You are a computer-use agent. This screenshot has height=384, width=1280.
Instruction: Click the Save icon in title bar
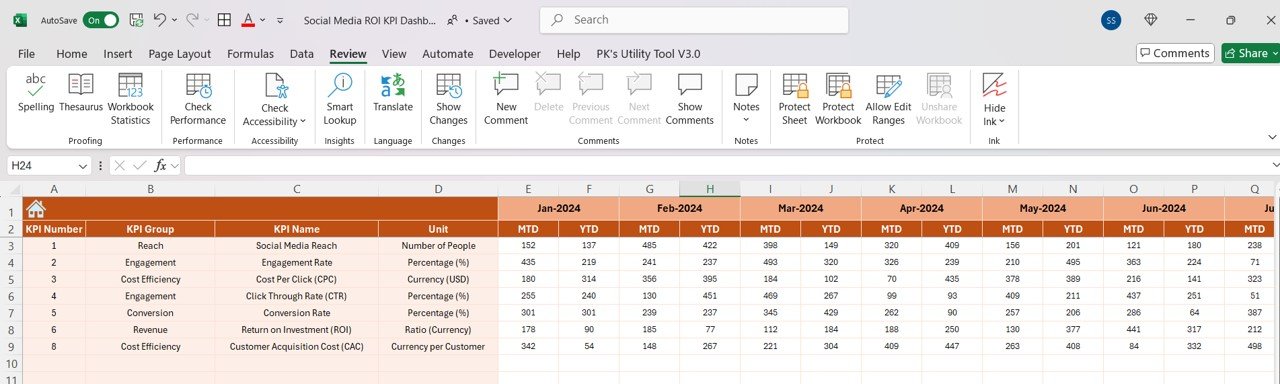click(136, 20)
